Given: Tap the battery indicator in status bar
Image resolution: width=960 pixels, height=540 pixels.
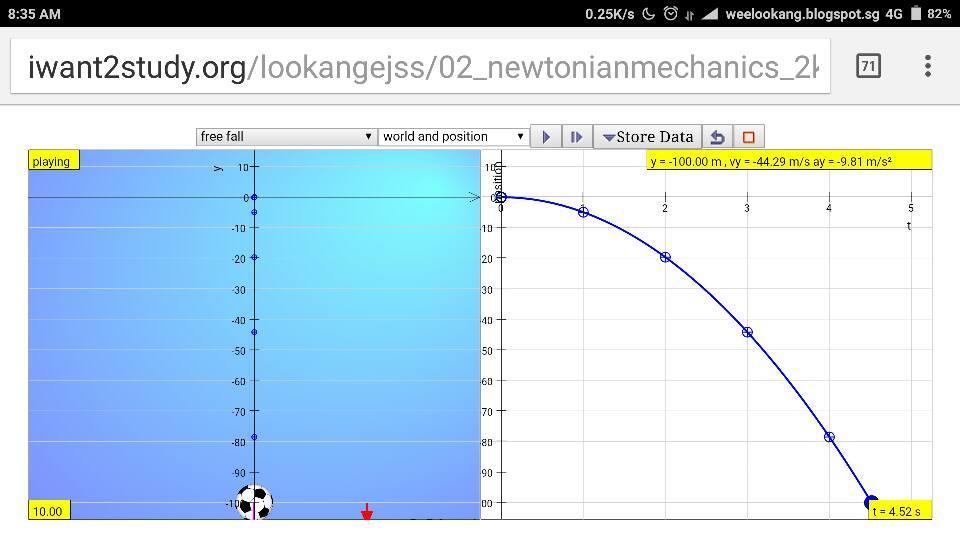Looking at the screenshot, I should [x=916, y=13].
